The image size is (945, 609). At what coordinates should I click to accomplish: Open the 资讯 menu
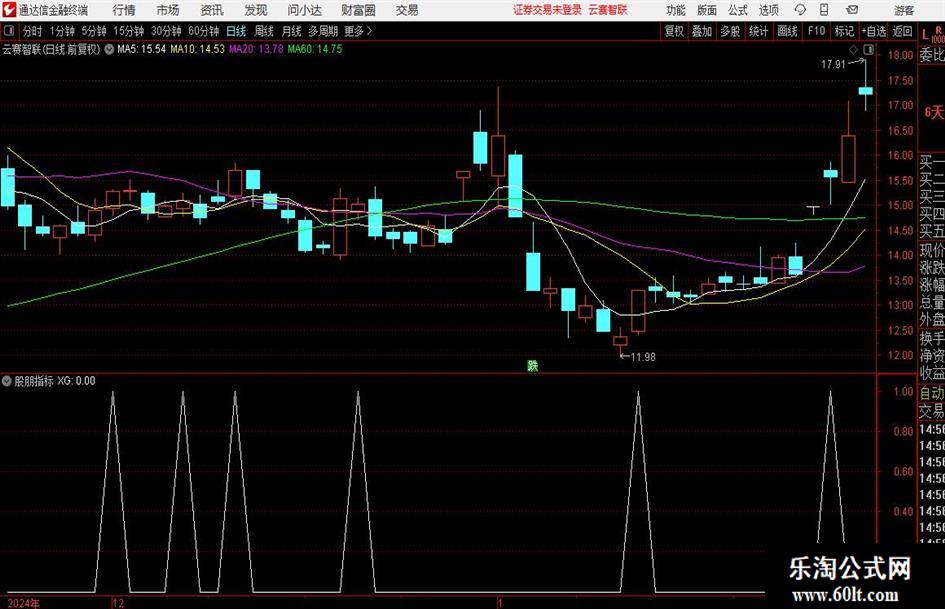click(212, 10)
